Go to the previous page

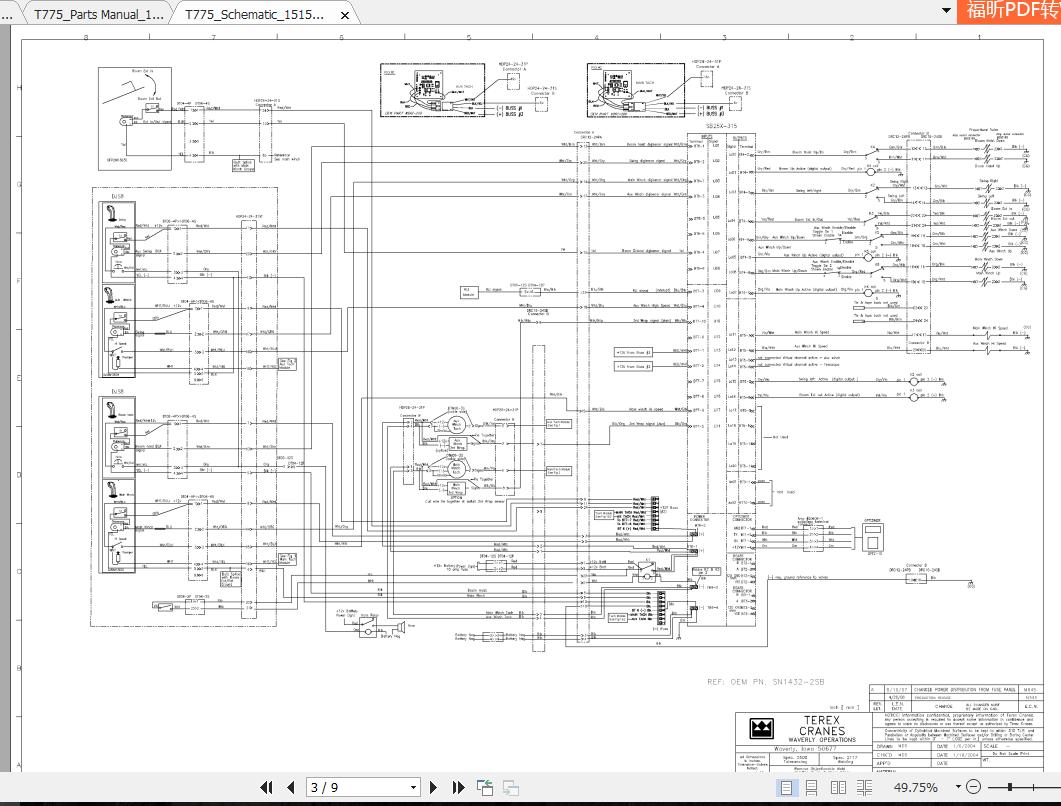[291, 787]
